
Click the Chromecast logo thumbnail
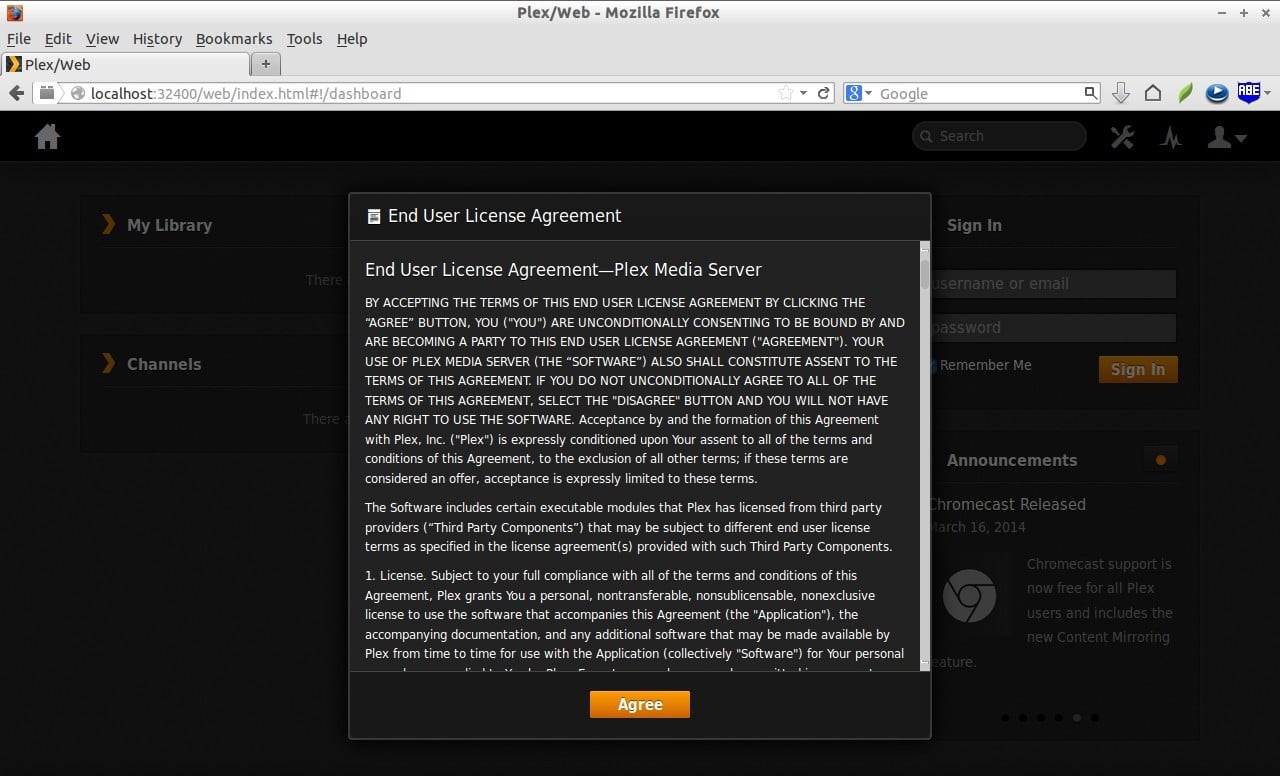[969, 596]
